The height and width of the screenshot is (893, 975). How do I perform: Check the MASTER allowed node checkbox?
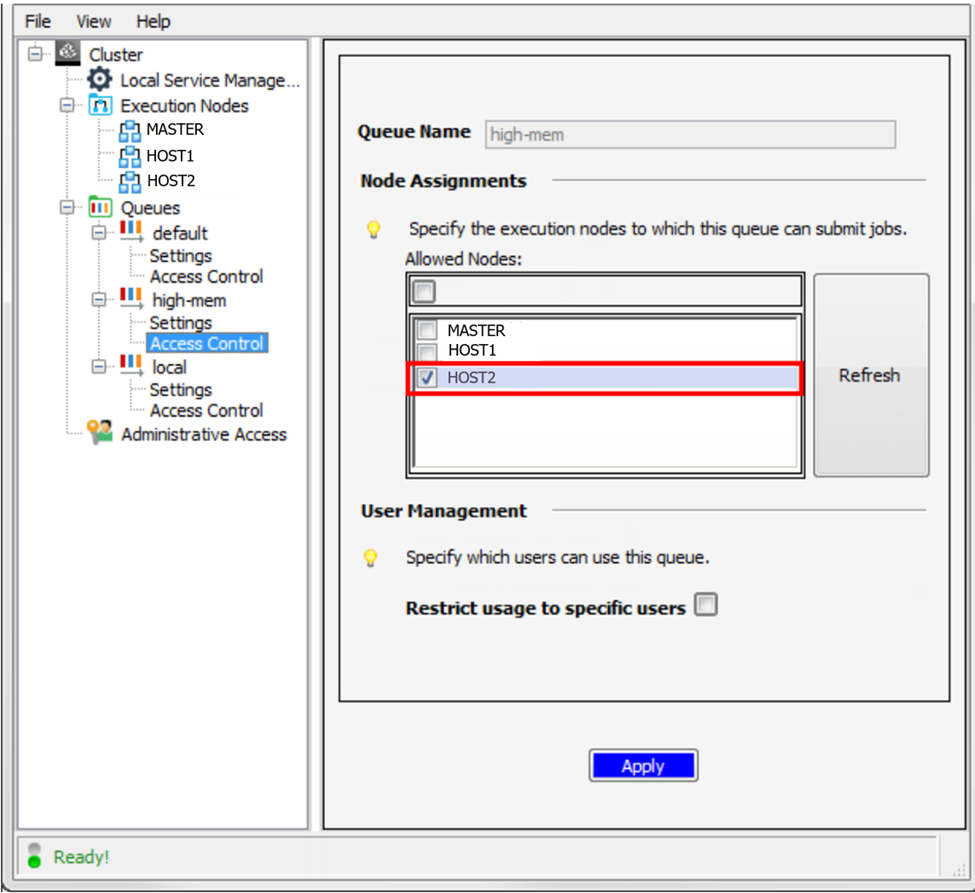point(426,330)
